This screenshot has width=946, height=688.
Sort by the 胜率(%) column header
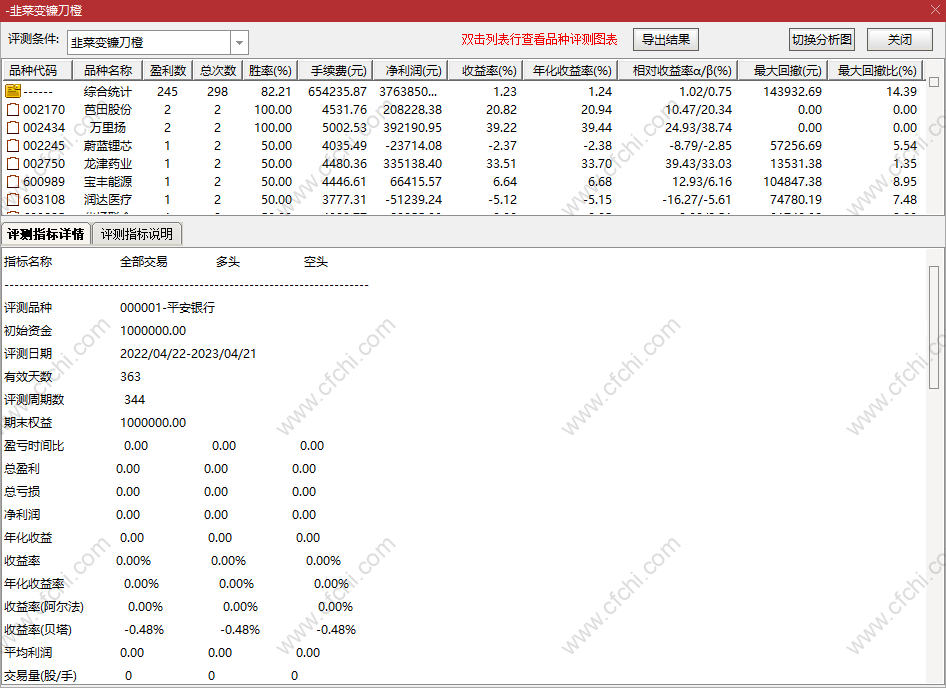click(270, 71)
